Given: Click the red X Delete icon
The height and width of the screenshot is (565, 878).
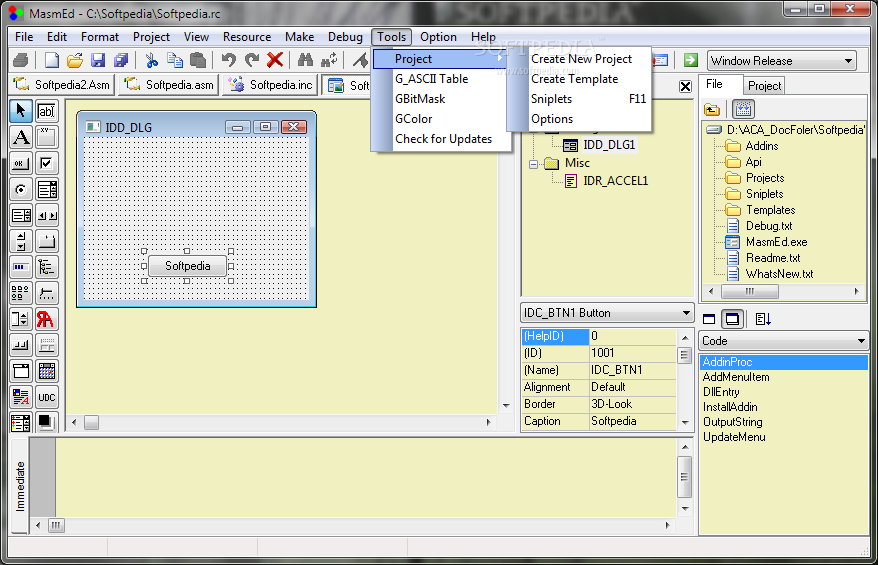Looking at the screenshot, I should [275, 59].
